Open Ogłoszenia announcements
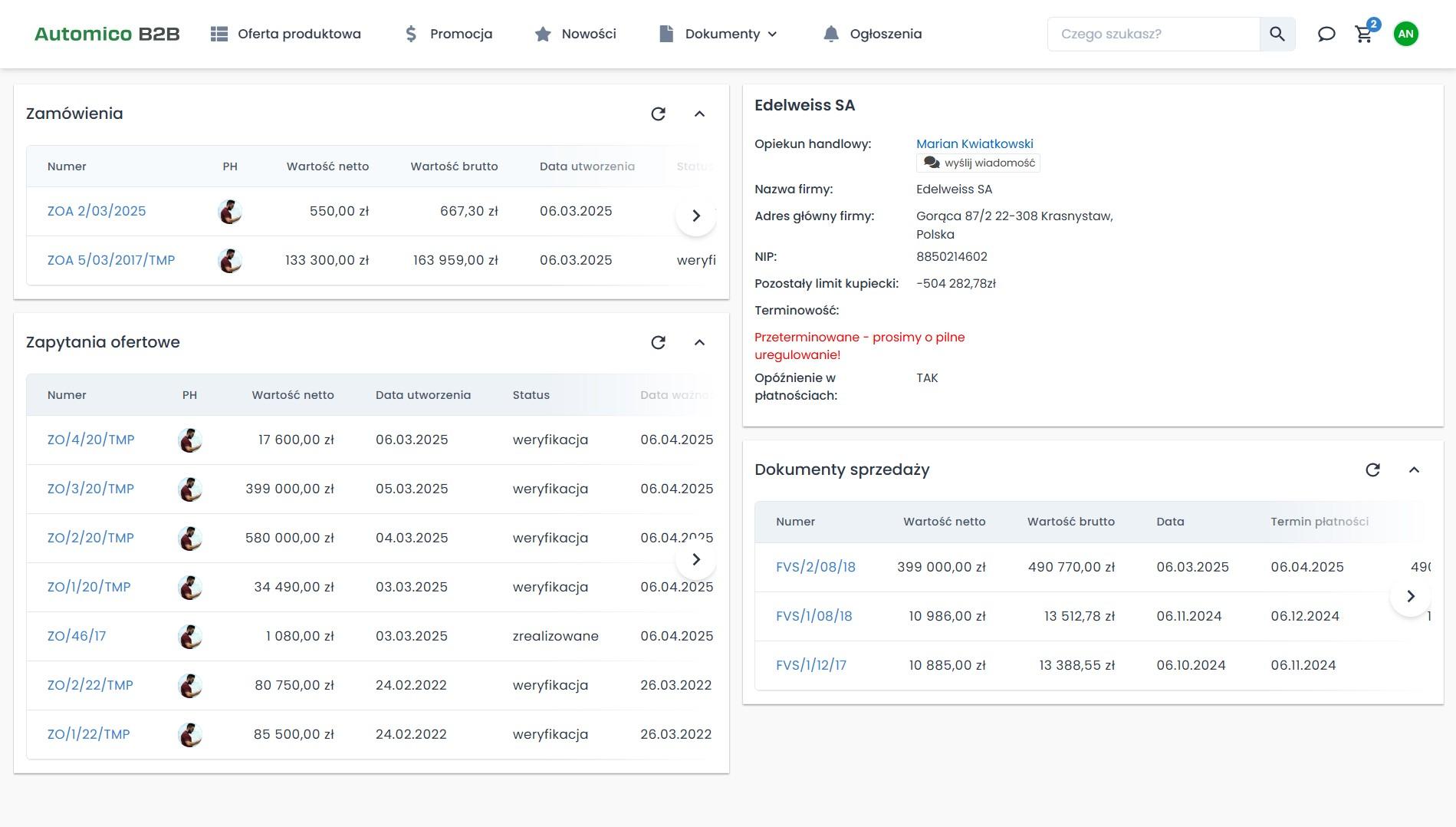1456x827 pixels. click(x=873, y=34)
